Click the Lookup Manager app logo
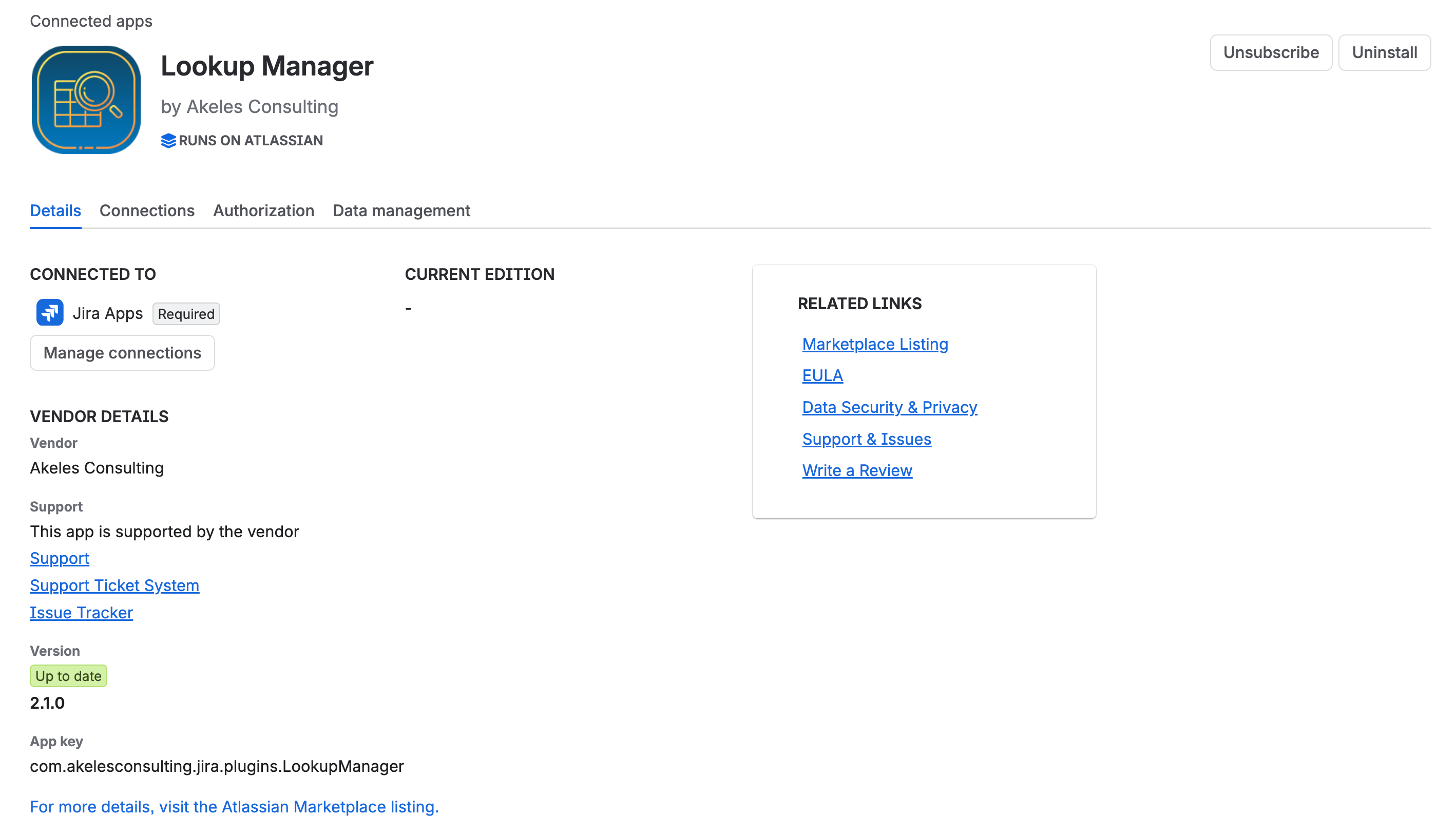This screenshot has height=834, width=1456. [x=86, y=100]
